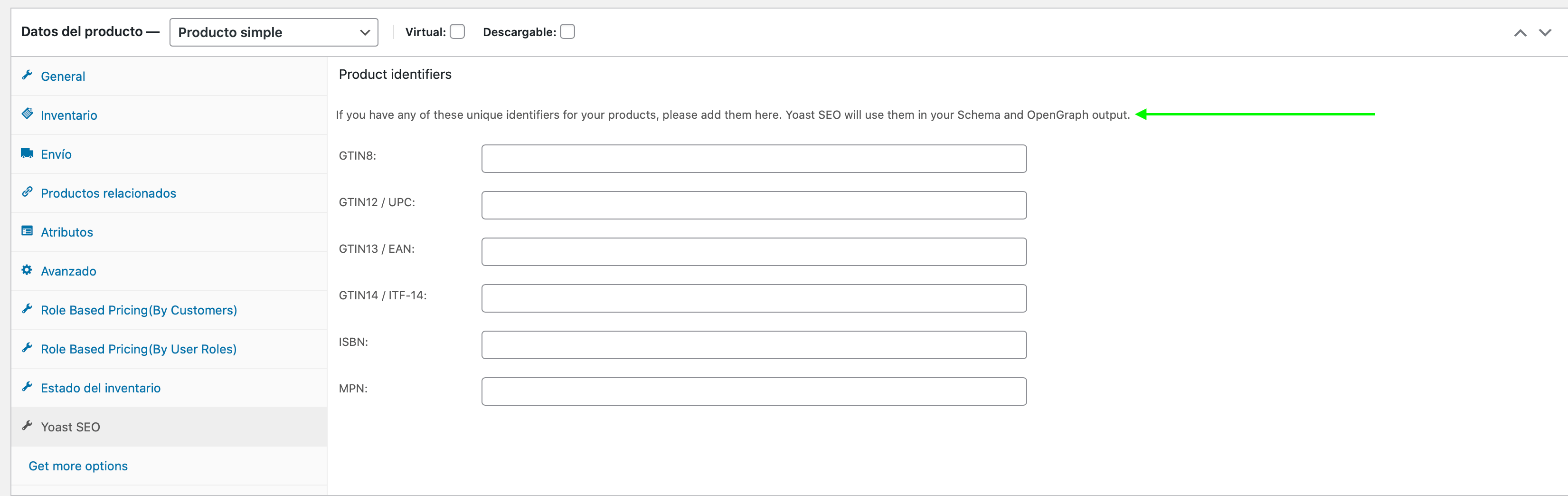1568x496 pixels.
Task: Click the GTIN14 / ITF-14: label
Action: (383, 296)
